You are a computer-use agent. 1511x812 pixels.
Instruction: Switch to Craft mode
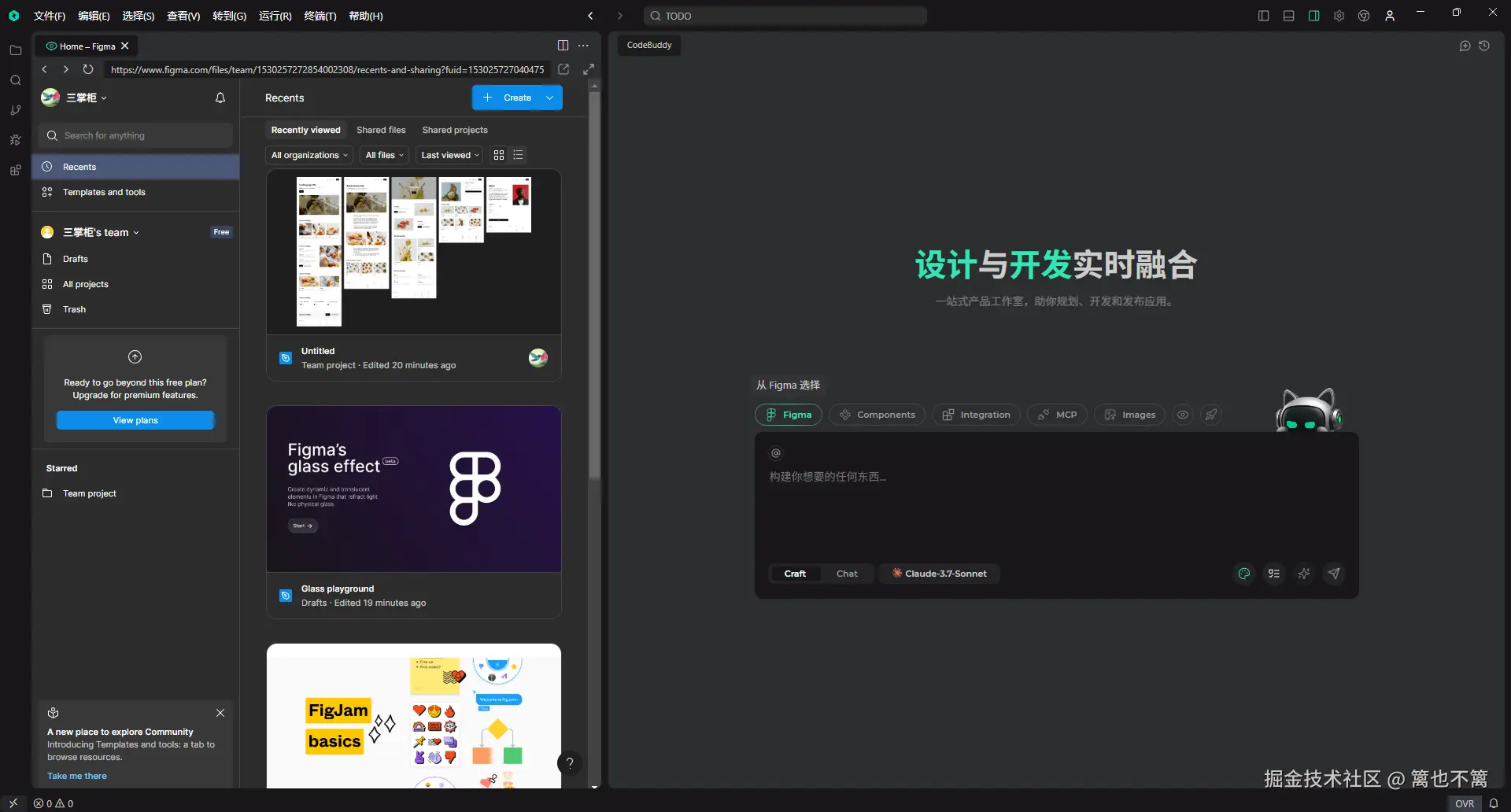click(x=795, y=574)
